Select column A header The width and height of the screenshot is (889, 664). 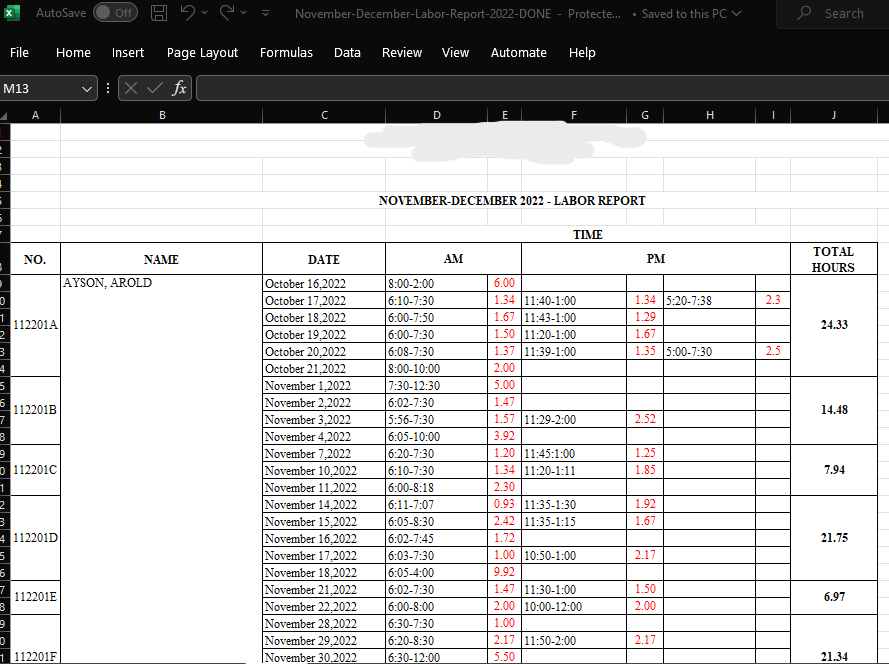[x=35, y=115]
